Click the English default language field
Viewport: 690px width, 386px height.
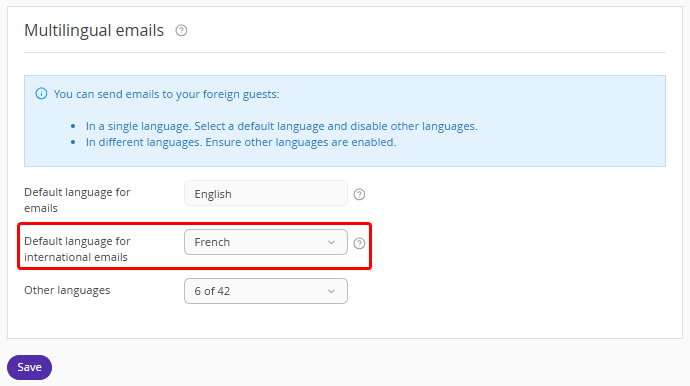(x=266, y=193)
